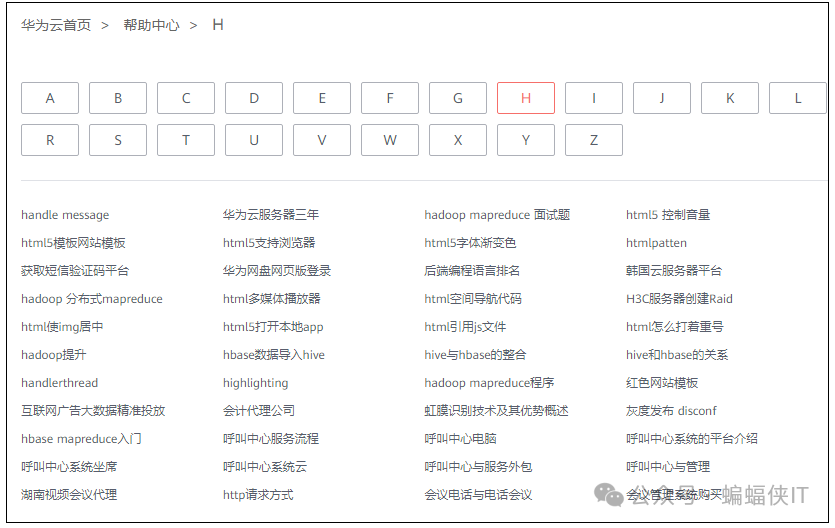Image resolution: width=835 pixels, height=528 pixels.
Task: Select the letter V index button
Action: [322, 140]
